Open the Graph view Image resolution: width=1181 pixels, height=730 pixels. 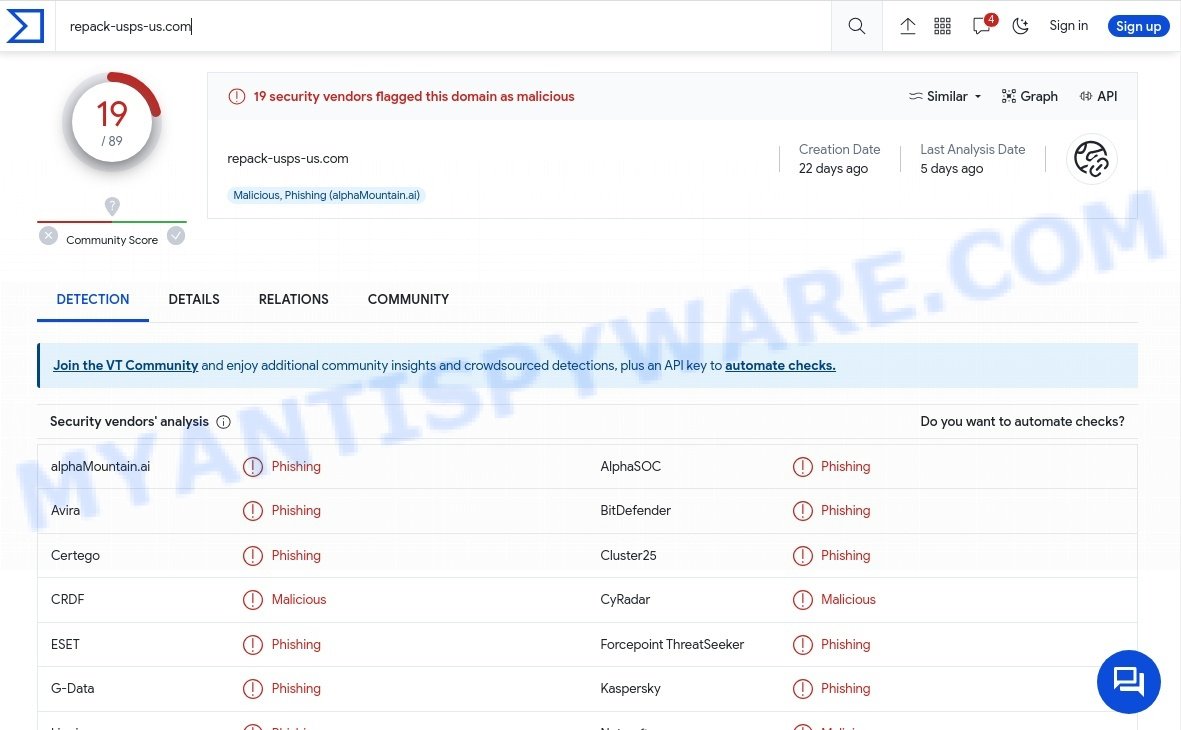pyautogui.click(x=1030, y=96)
